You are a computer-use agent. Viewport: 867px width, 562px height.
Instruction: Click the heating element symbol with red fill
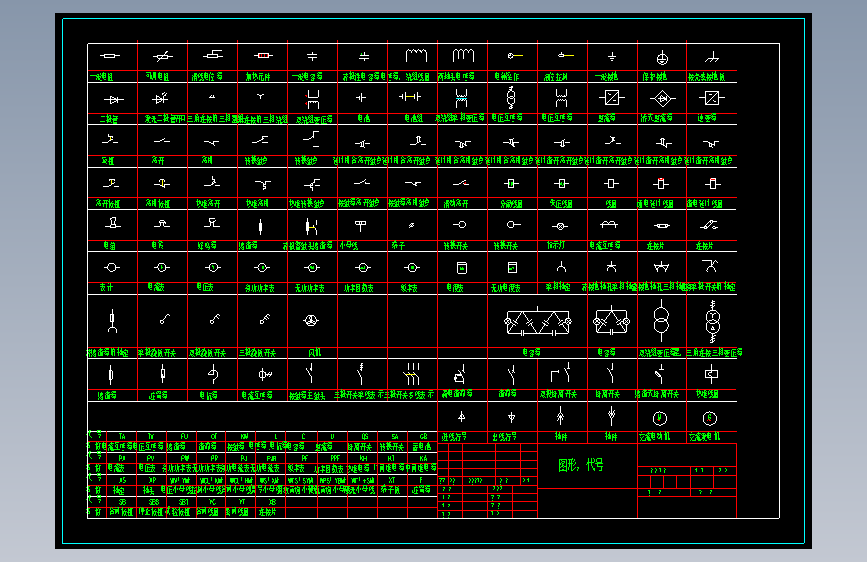263,55
